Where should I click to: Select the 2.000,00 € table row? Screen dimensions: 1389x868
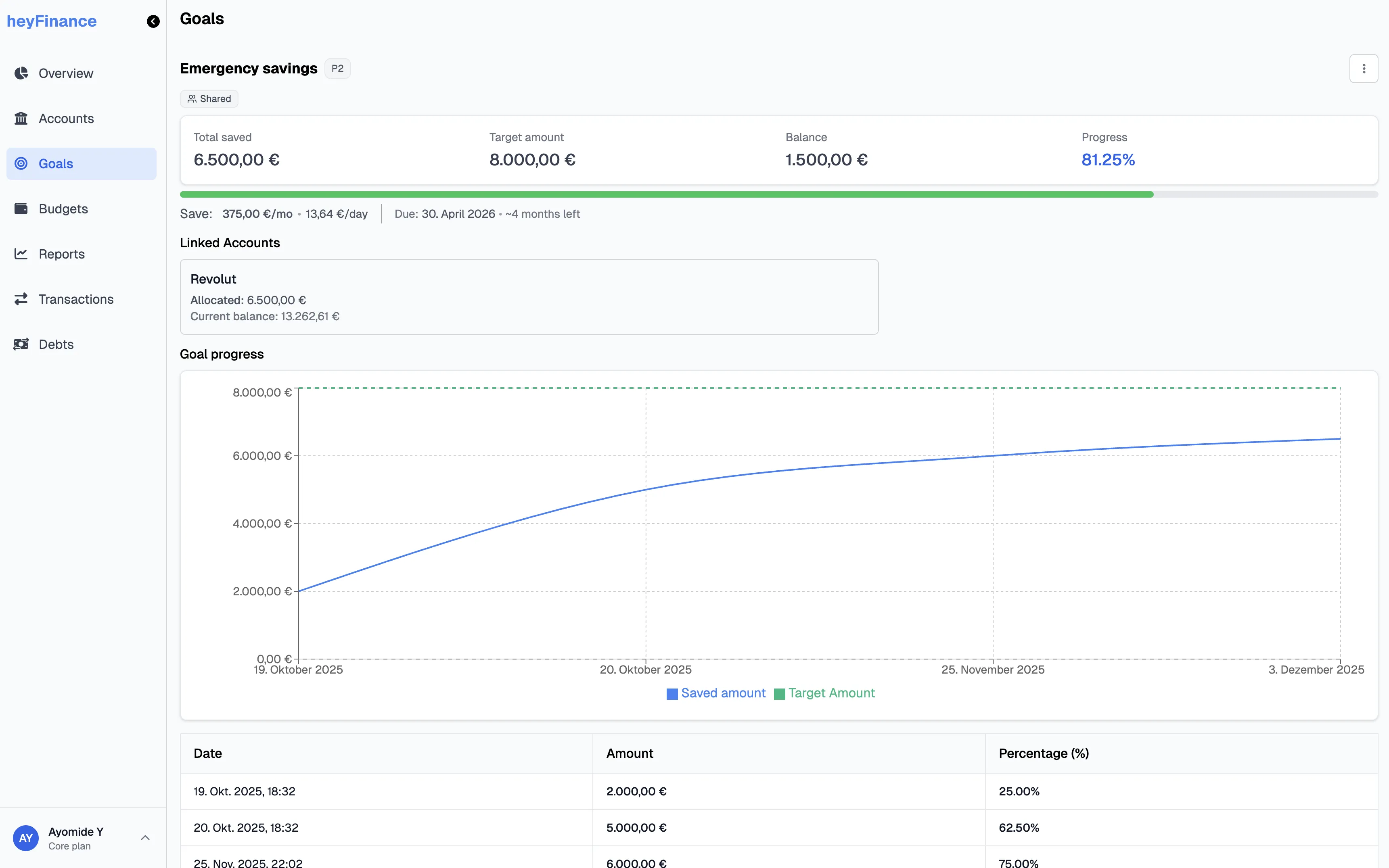pyautogui.click(x=636, y=791)
